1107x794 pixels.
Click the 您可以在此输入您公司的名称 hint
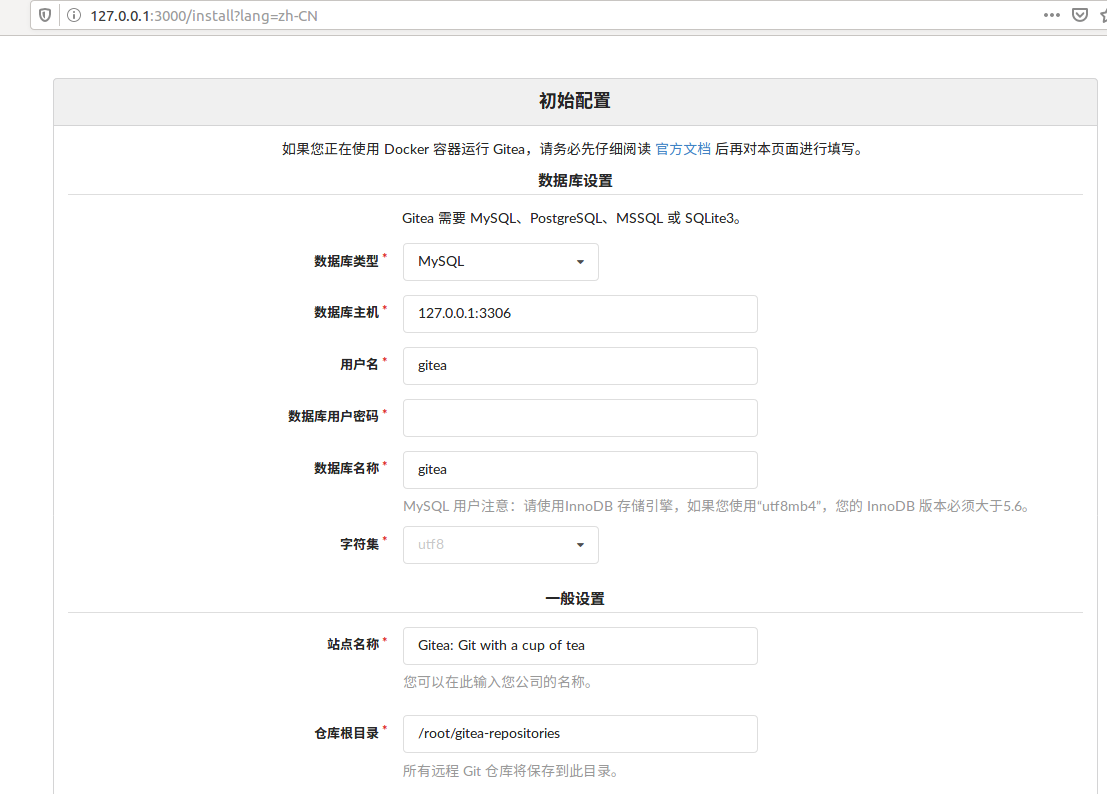coord(498,682)
